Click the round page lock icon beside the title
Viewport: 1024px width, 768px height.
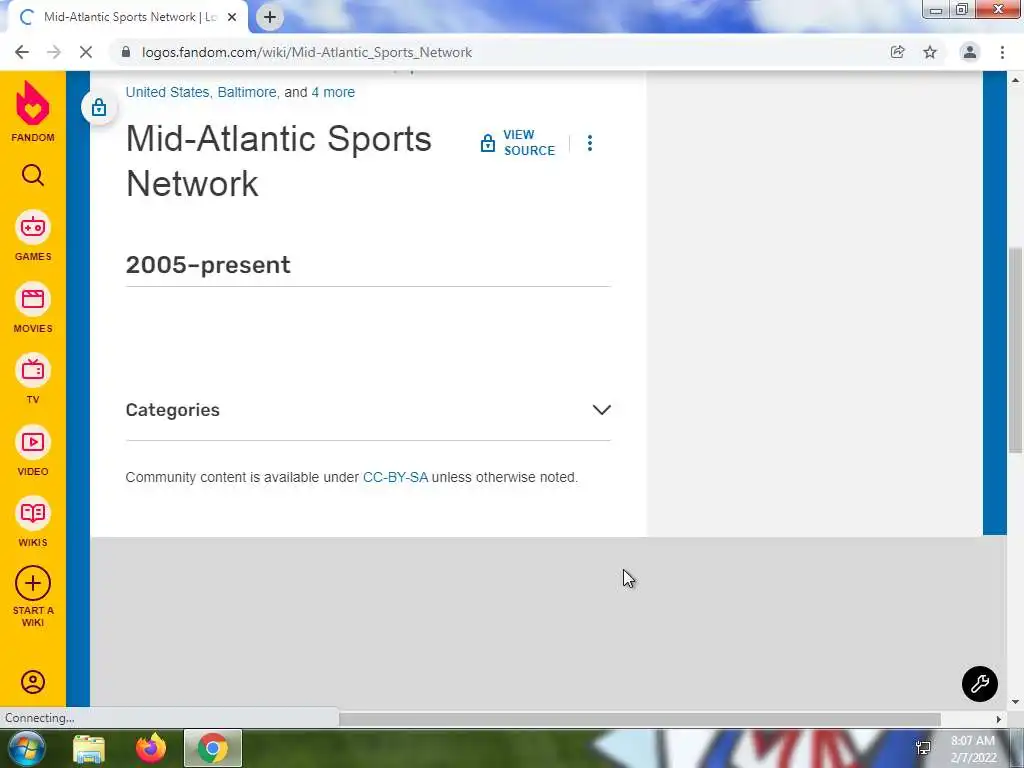[x=99, y=107]
